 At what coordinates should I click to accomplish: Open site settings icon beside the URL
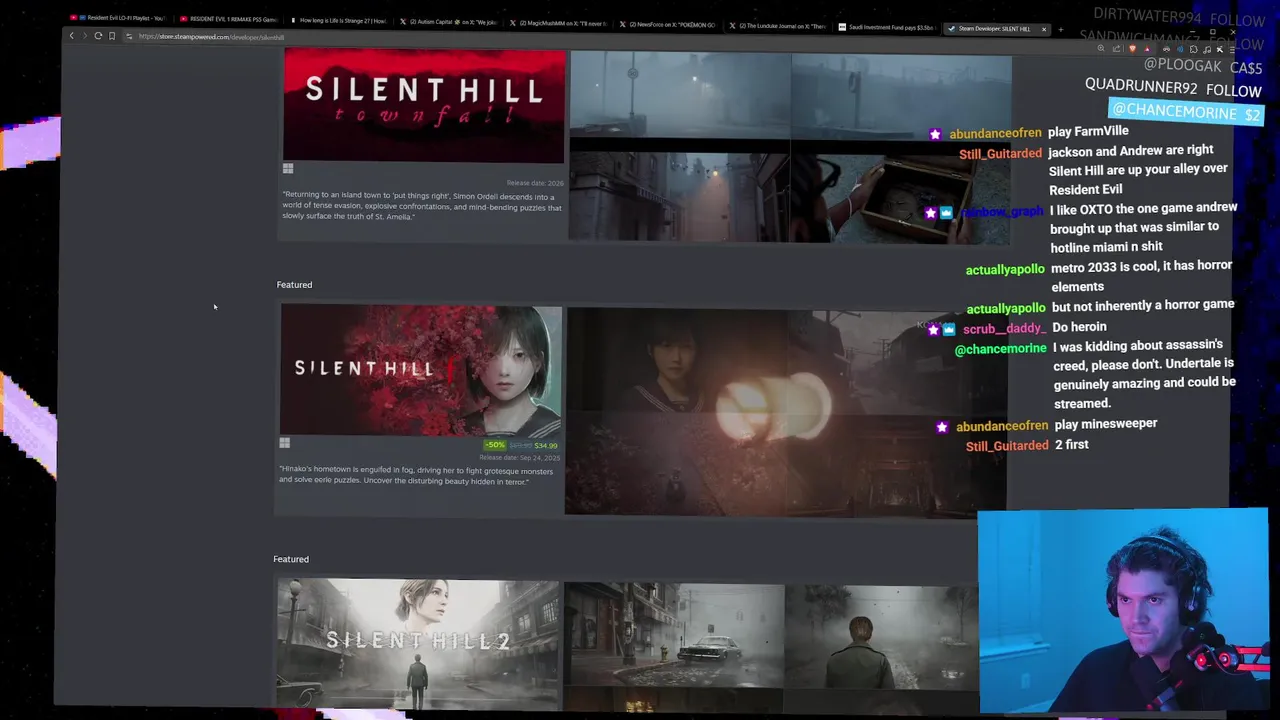(x=129, y=36)
